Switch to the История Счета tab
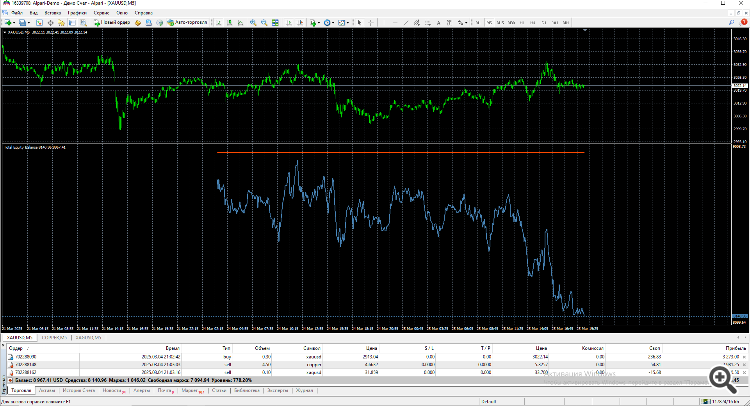The image size is (750, 406). click(79, 391)
